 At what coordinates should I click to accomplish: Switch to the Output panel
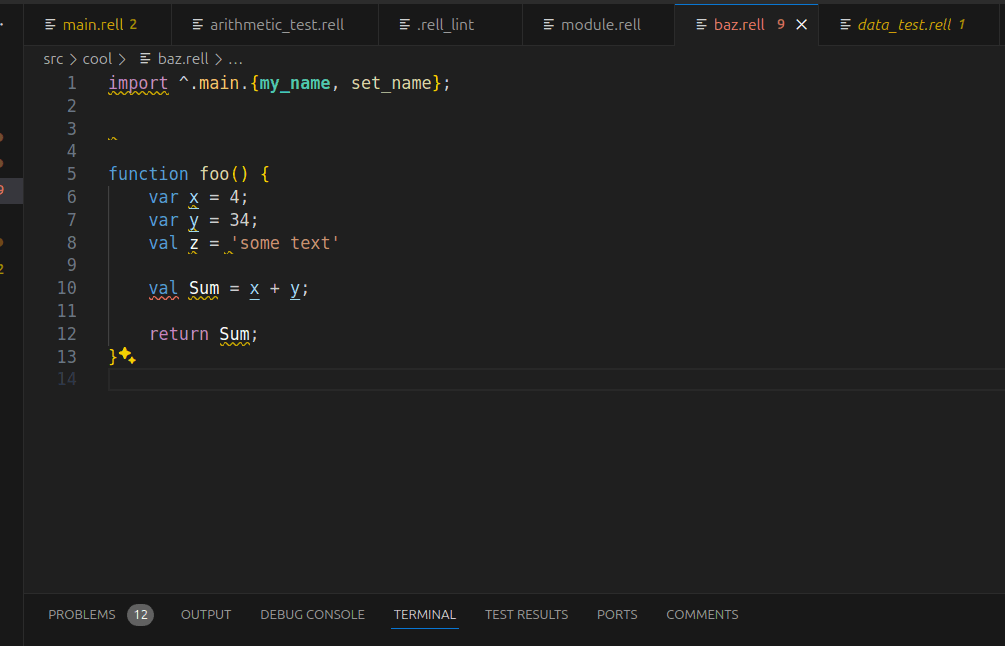pos(206,615)
